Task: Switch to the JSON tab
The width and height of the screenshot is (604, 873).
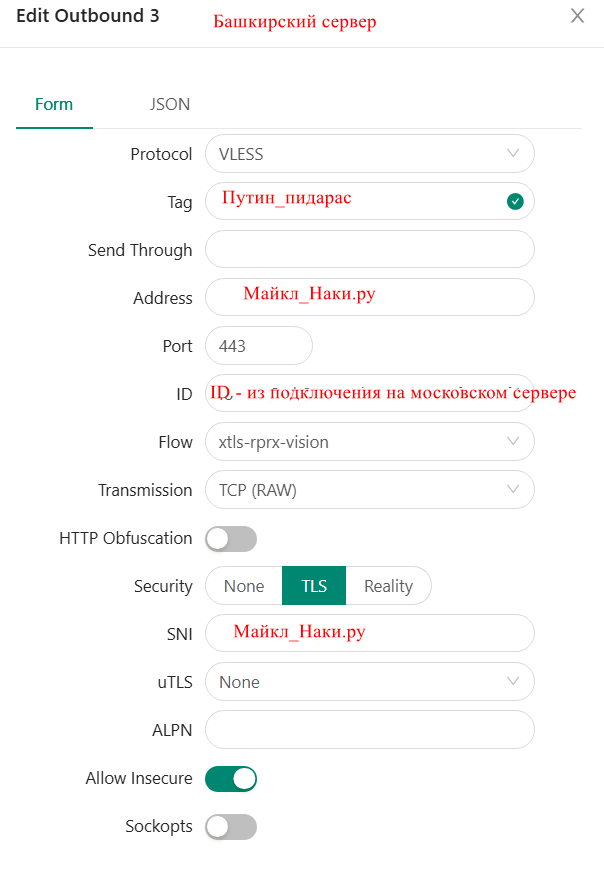Action: 170,104
